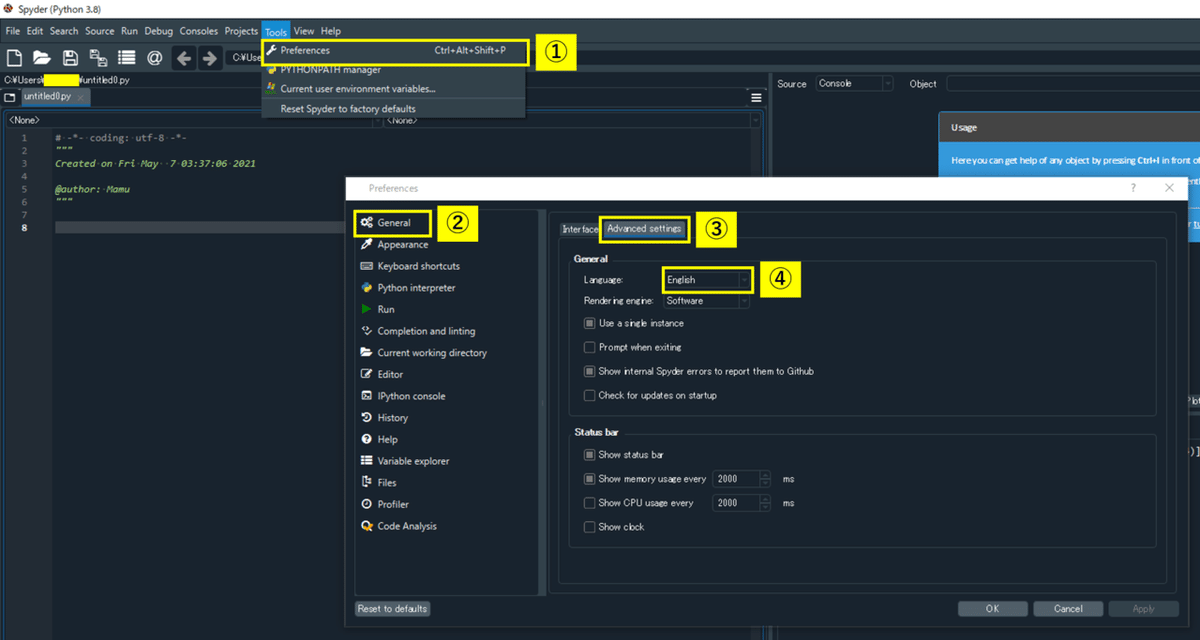Open the General section in Preferences sidebar
Image resolution: width=1200 pixels, height=640 pixels.
395,223
